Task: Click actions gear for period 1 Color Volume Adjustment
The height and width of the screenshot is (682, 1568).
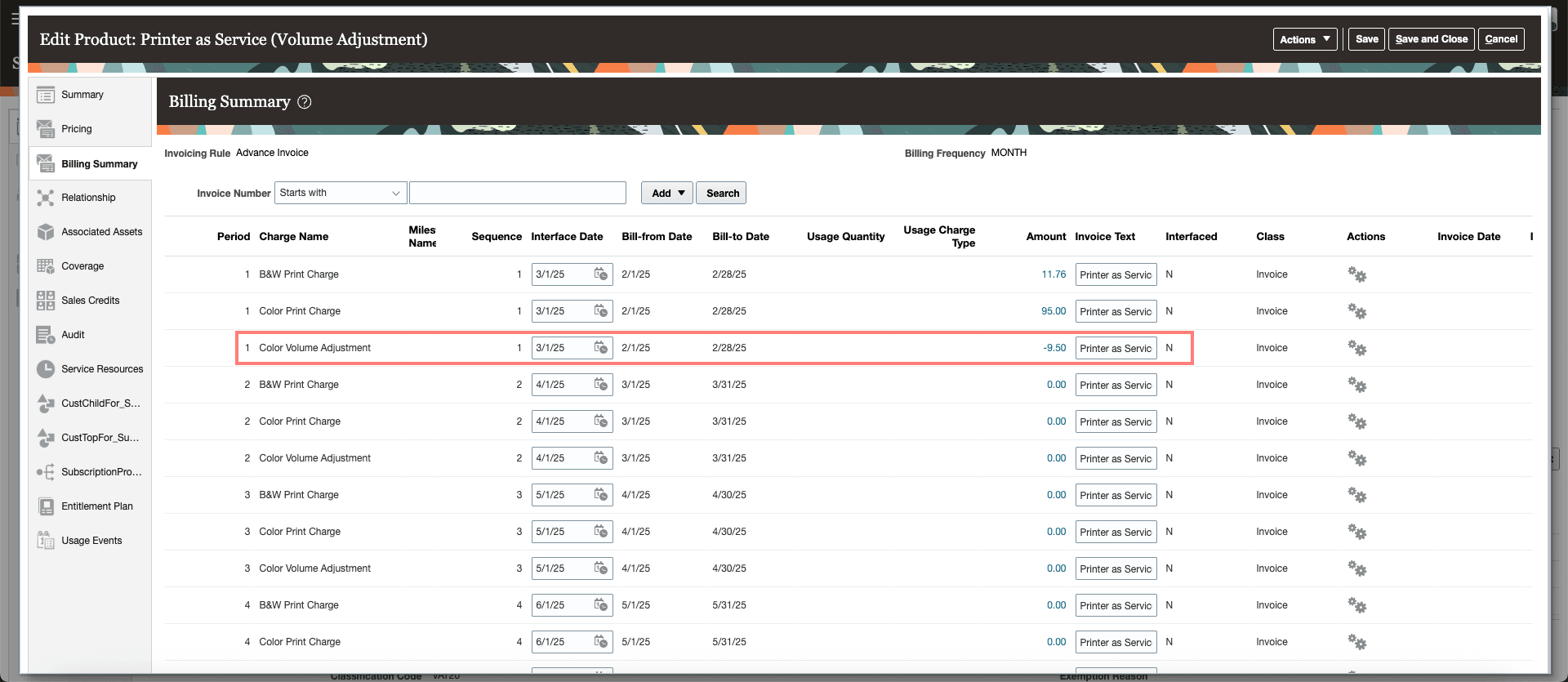Action: pos(1356,348)
